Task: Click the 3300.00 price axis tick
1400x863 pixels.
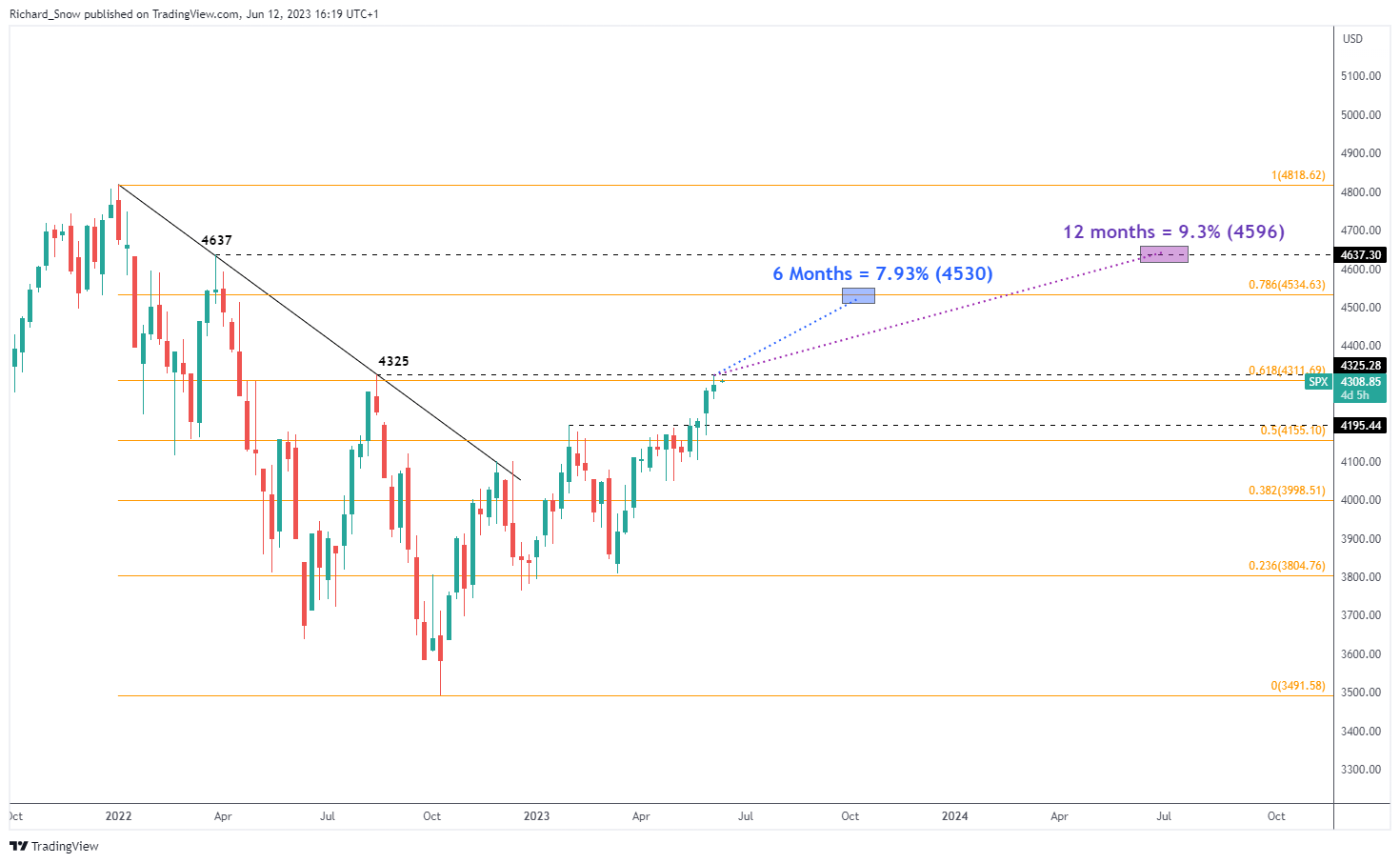Action: click(x=1361, y=770)
